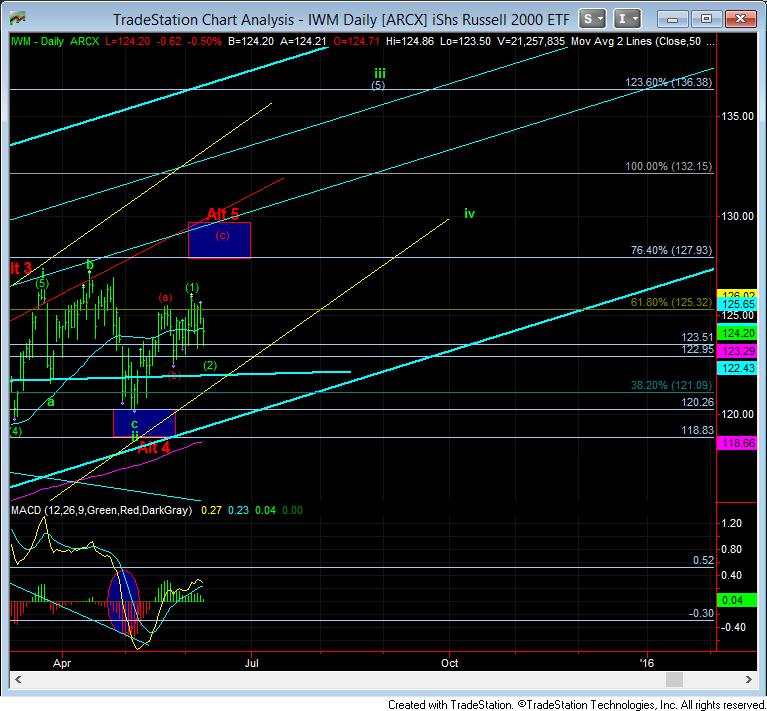Select the green (1) wave label
This screenshot has height=711, width=767.
(x=192, y=288)
